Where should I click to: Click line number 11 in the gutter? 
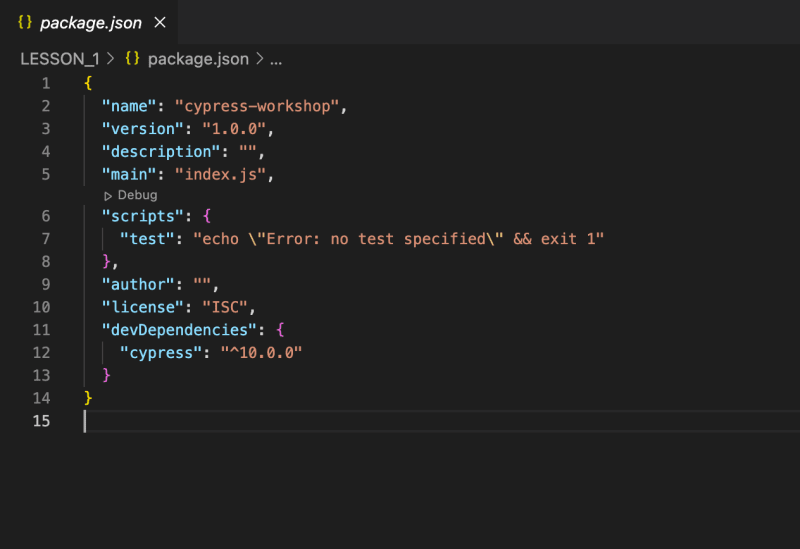[x=41, y=330]
